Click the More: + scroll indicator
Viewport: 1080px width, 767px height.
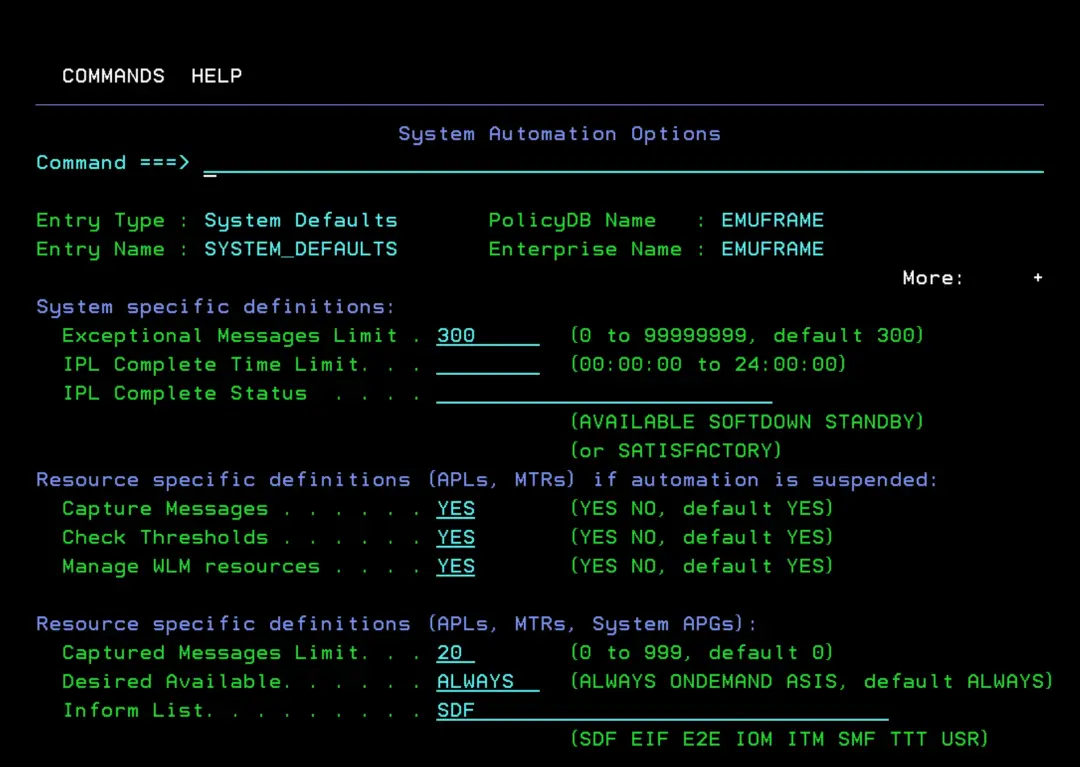[973, 278]
